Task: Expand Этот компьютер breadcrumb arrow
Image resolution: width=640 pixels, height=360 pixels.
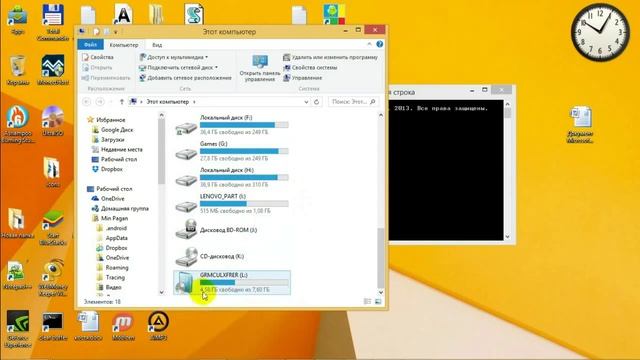Action: (x=194, y=102)
